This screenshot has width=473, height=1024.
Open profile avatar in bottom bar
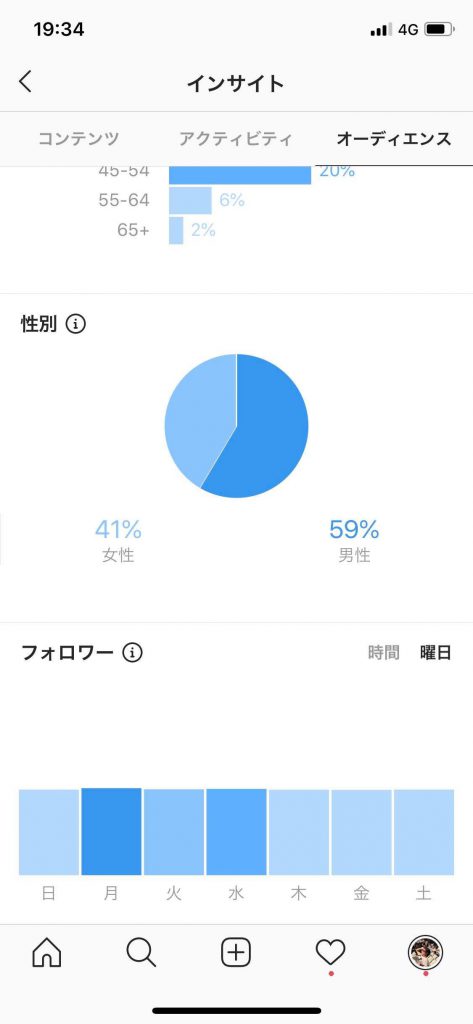coord(425,953)
